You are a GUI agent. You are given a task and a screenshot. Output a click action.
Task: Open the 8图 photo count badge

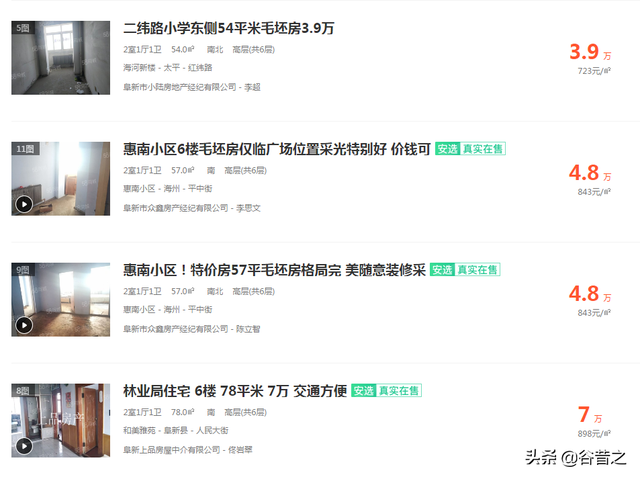pyautogui.click(x=23, y=391)
